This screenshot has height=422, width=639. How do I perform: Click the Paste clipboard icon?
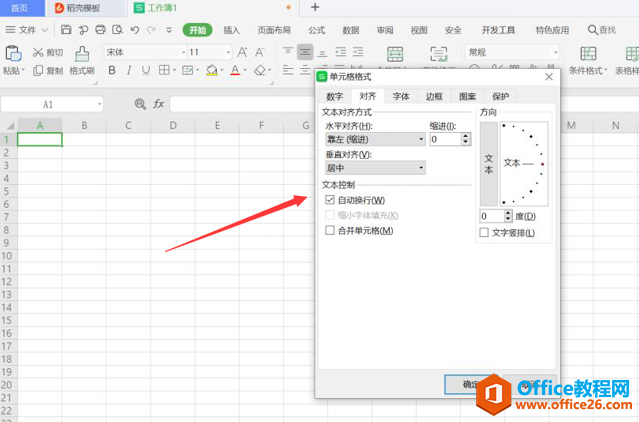click(x=13, y=53)
